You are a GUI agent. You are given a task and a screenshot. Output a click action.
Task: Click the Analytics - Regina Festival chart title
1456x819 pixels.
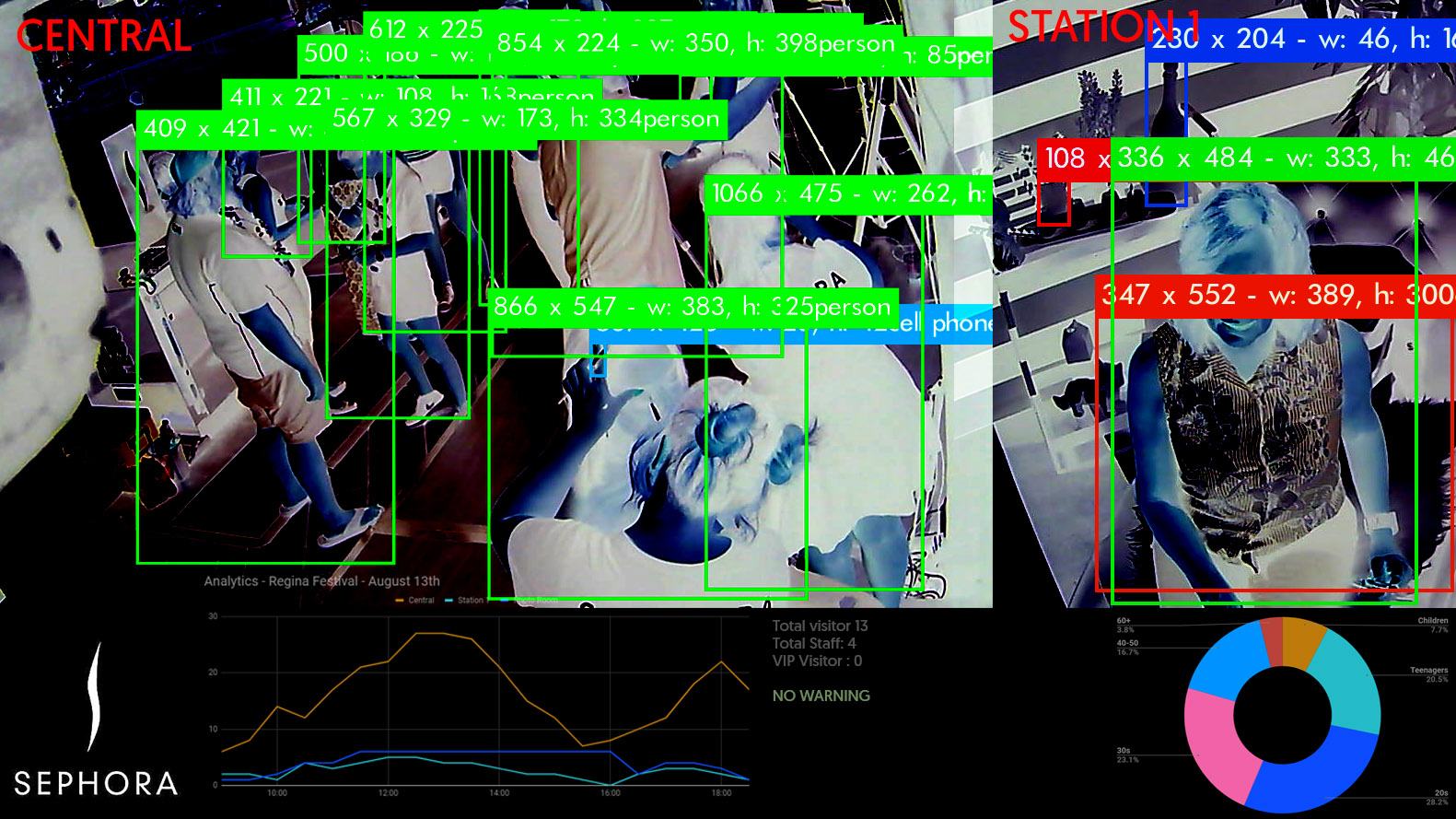(x=321, y=581)
